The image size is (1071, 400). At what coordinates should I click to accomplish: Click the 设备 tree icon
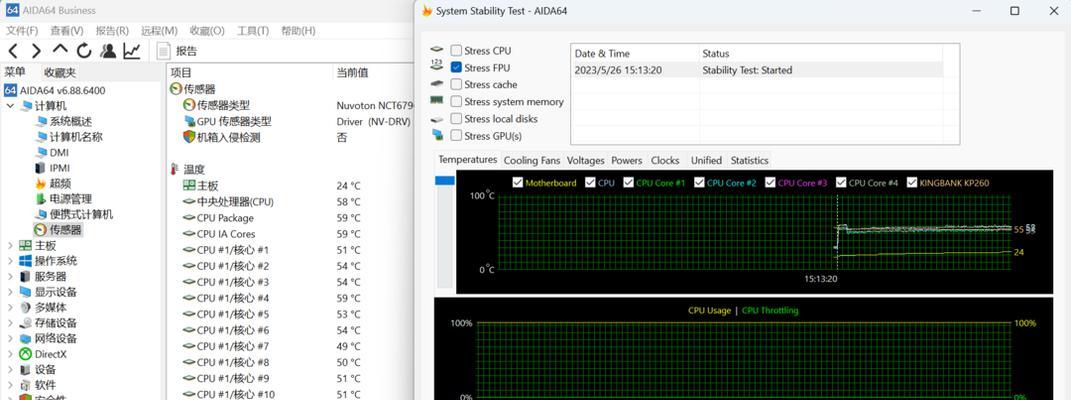click(25, 370)
